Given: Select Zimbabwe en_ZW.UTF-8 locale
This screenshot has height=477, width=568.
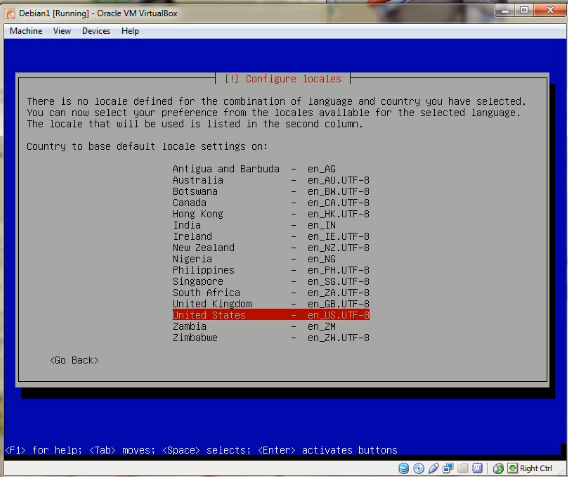Looking at the screenshot, I should click(x=271, y=338).
